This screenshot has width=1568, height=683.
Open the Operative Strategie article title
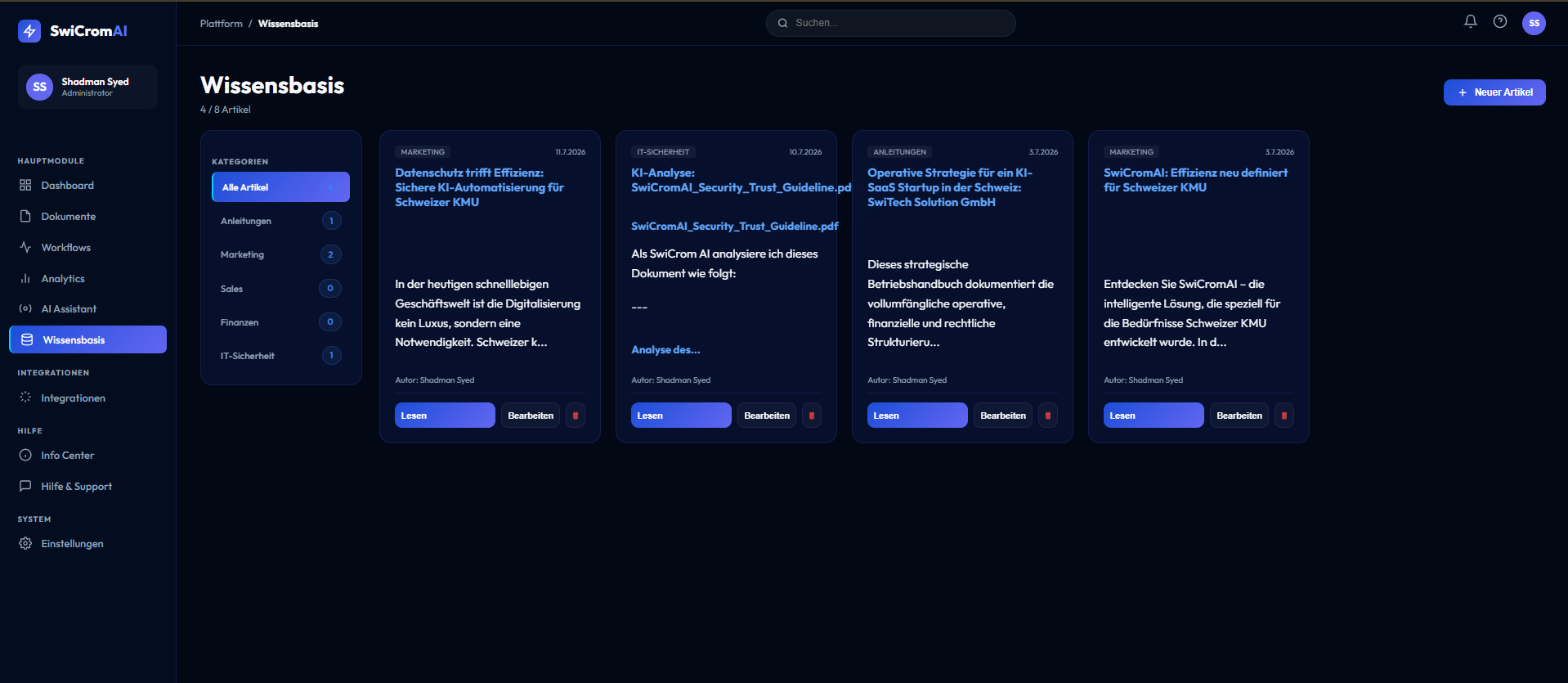pyautogui.click(x=950, y=187)
